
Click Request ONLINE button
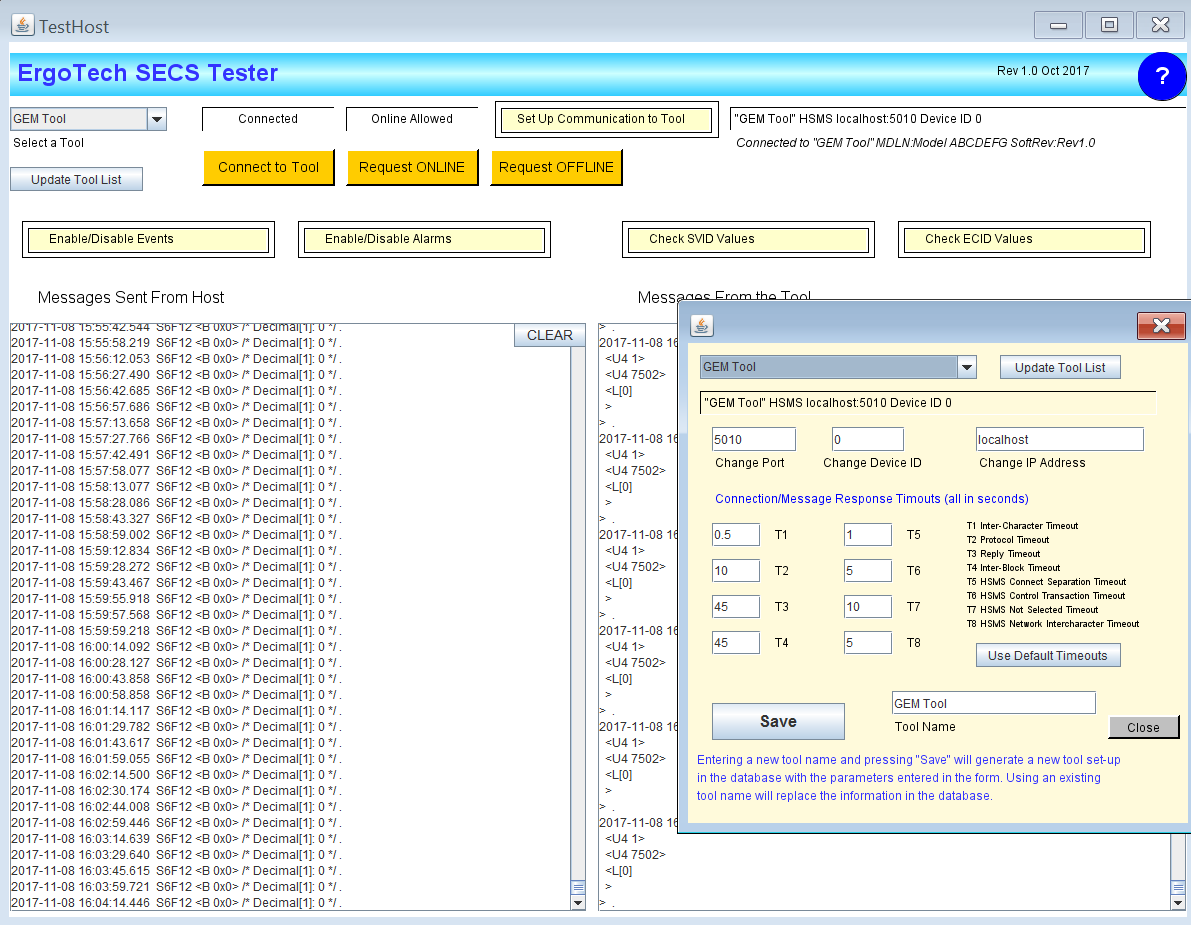pos(412,167)
